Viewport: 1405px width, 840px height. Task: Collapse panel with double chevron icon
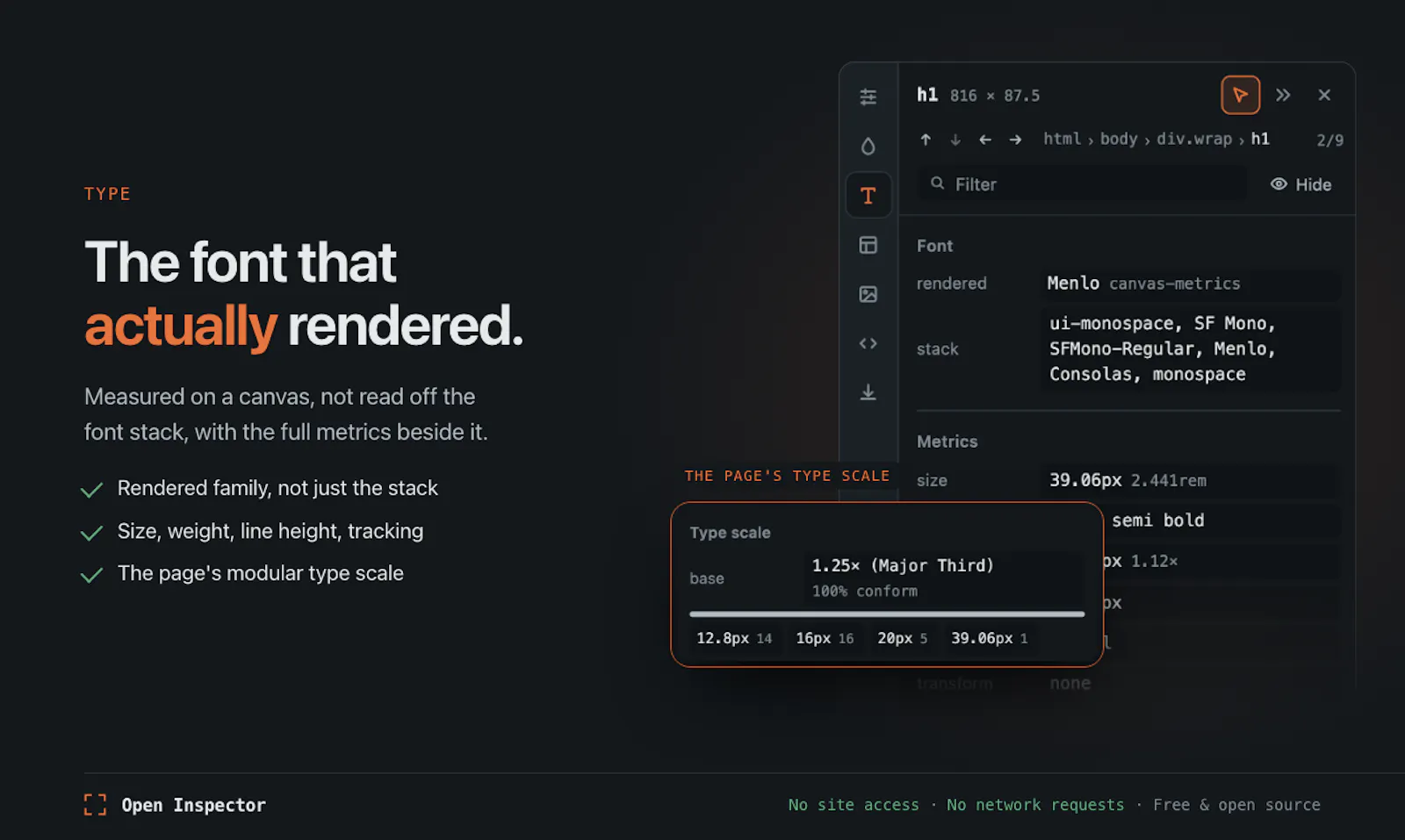1283,95
